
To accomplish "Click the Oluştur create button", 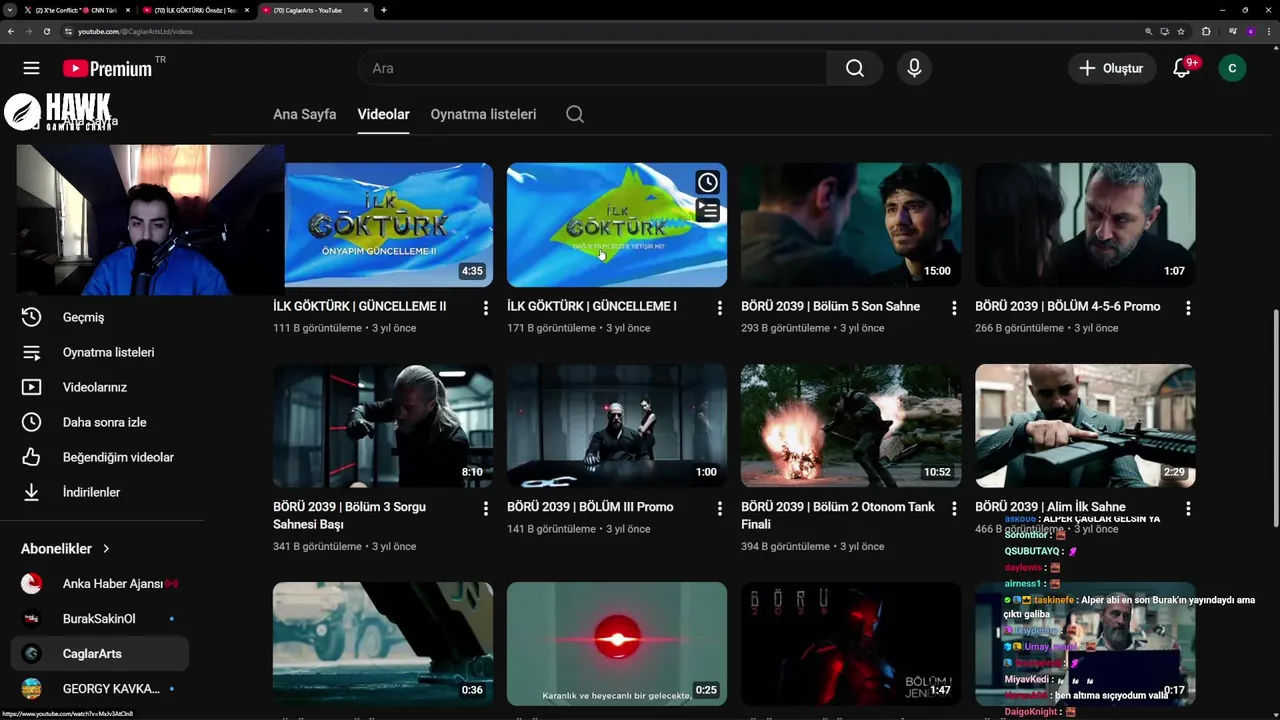I will point(1111,68).
